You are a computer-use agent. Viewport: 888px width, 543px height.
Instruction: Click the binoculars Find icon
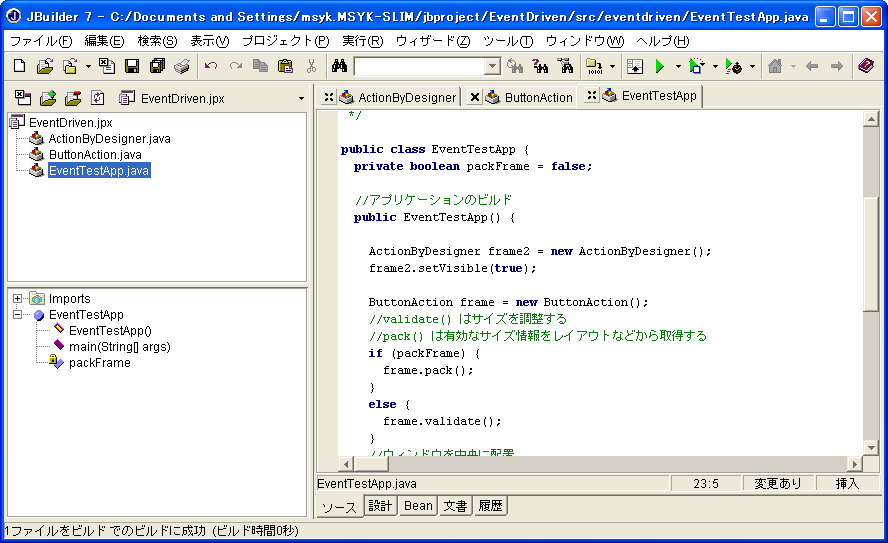tap(339, 67)
